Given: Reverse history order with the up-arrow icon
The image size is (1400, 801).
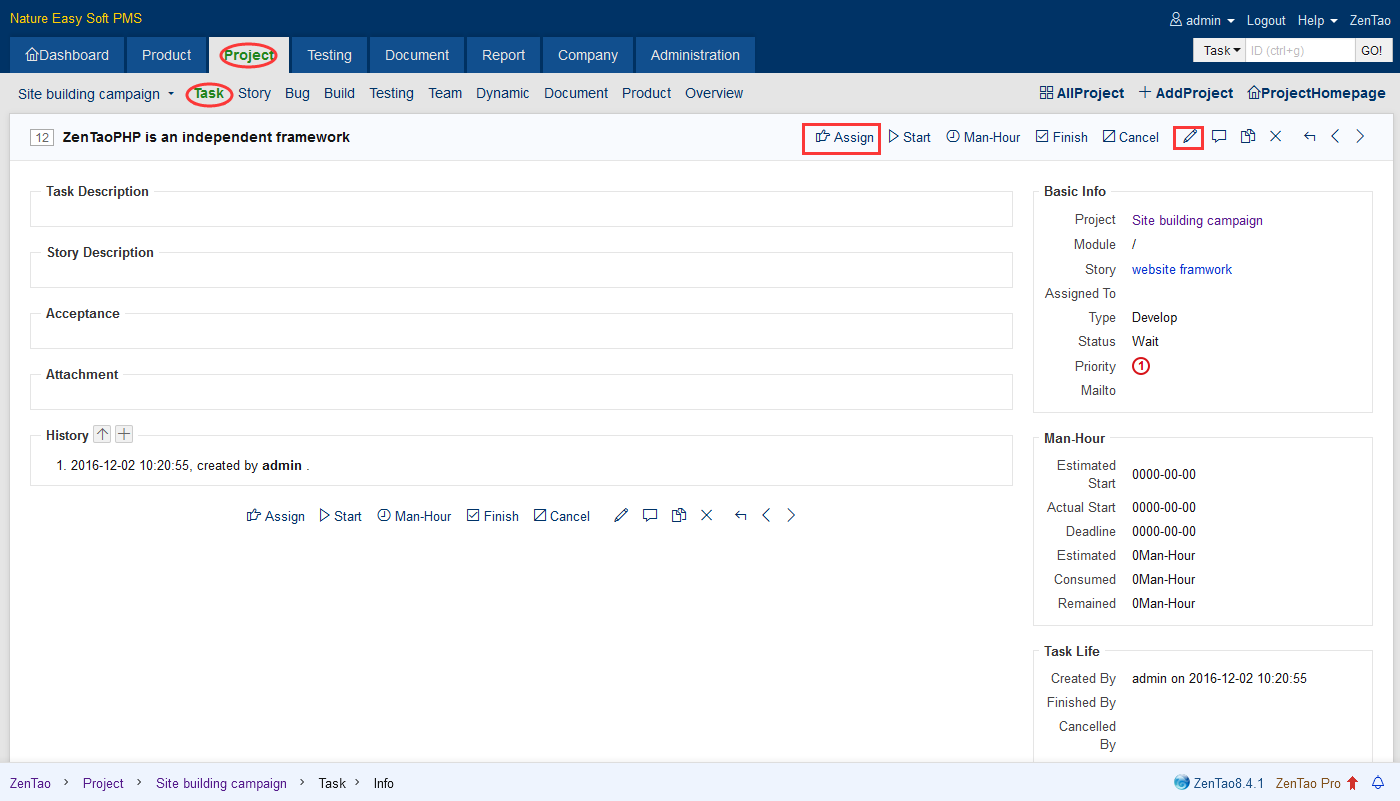Looking at the screenshot, I should [102, 434].
